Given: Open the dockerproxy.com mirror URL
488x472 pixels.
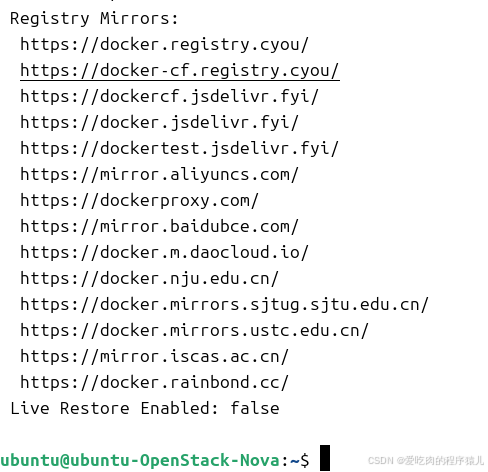Looking at the screenshot, I should 139,201.
